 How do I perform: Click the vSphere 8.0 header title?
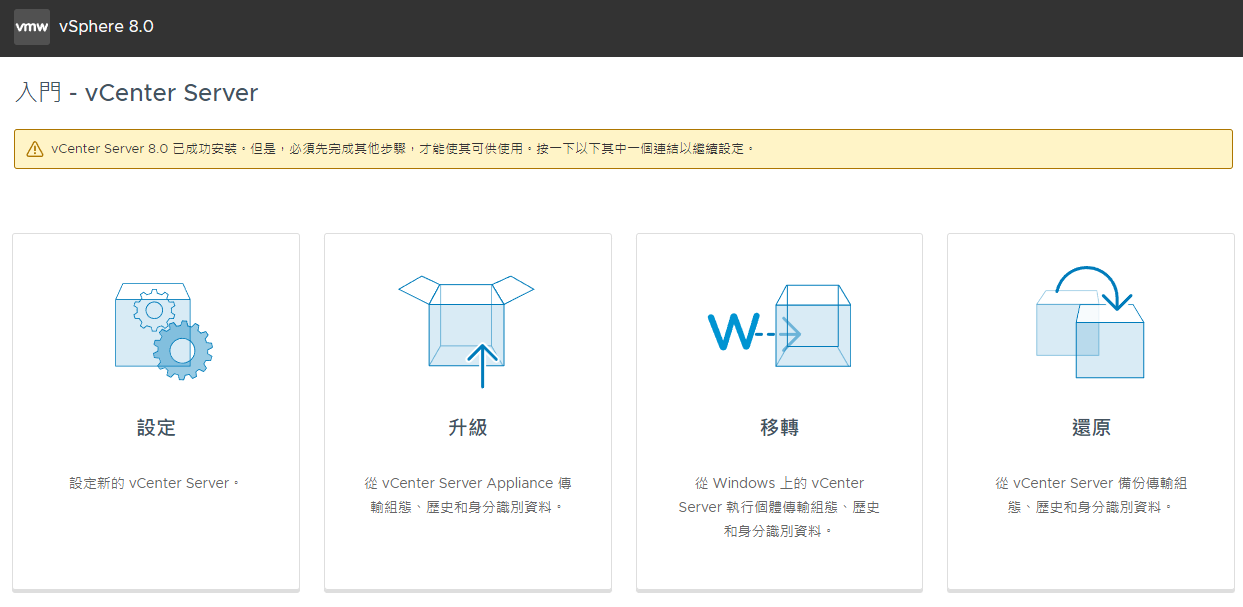click(107, 27)
